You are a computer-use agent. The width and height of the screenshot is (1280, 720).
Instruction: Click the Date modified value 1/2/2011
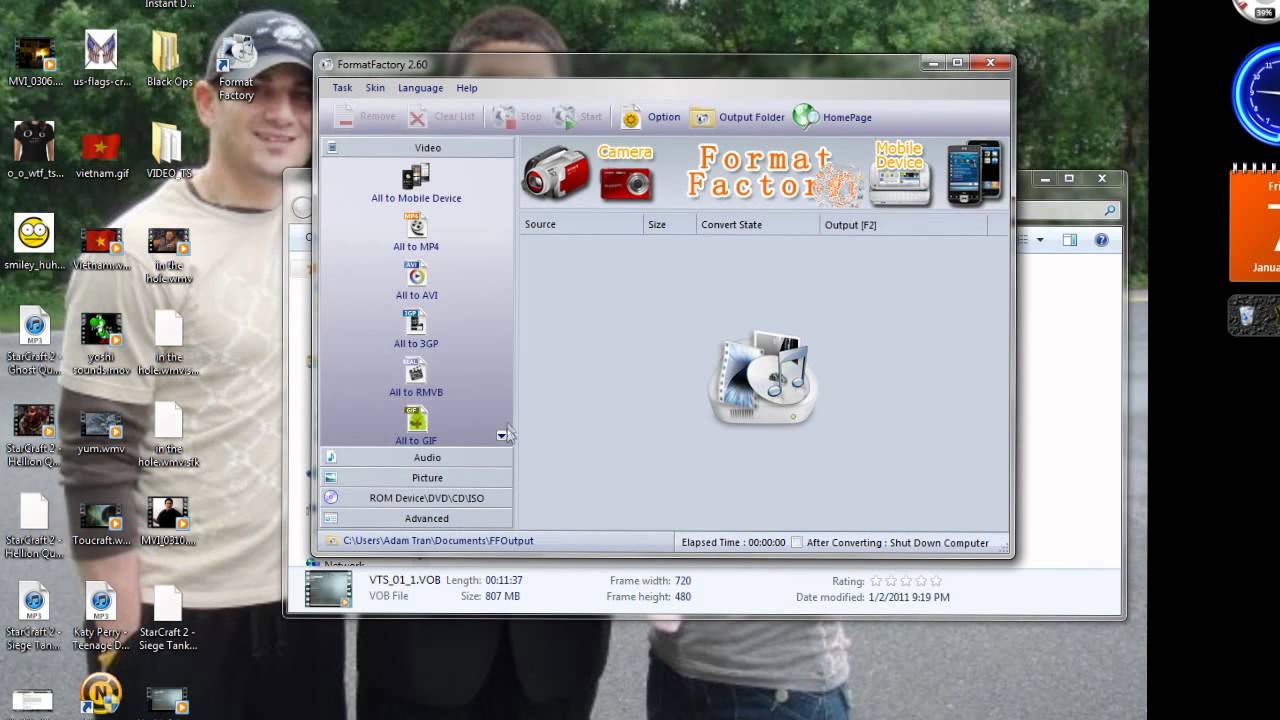(x=910, y=597)
